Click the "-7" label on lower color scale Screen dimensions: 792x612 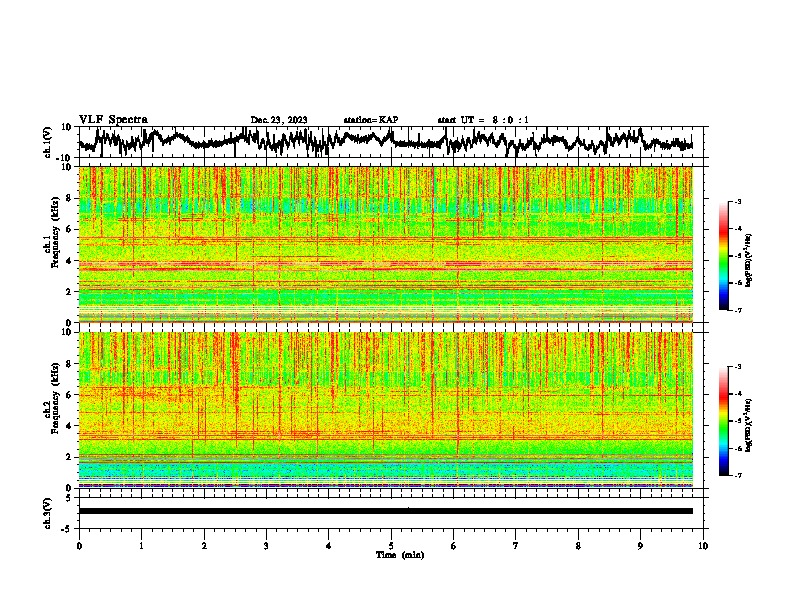point(737,475)
